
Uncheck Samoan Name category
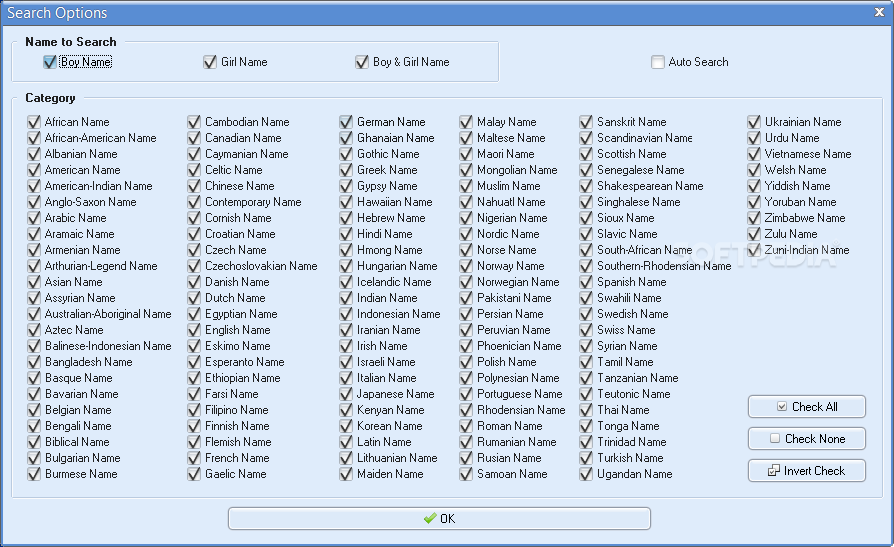[466, 474]
